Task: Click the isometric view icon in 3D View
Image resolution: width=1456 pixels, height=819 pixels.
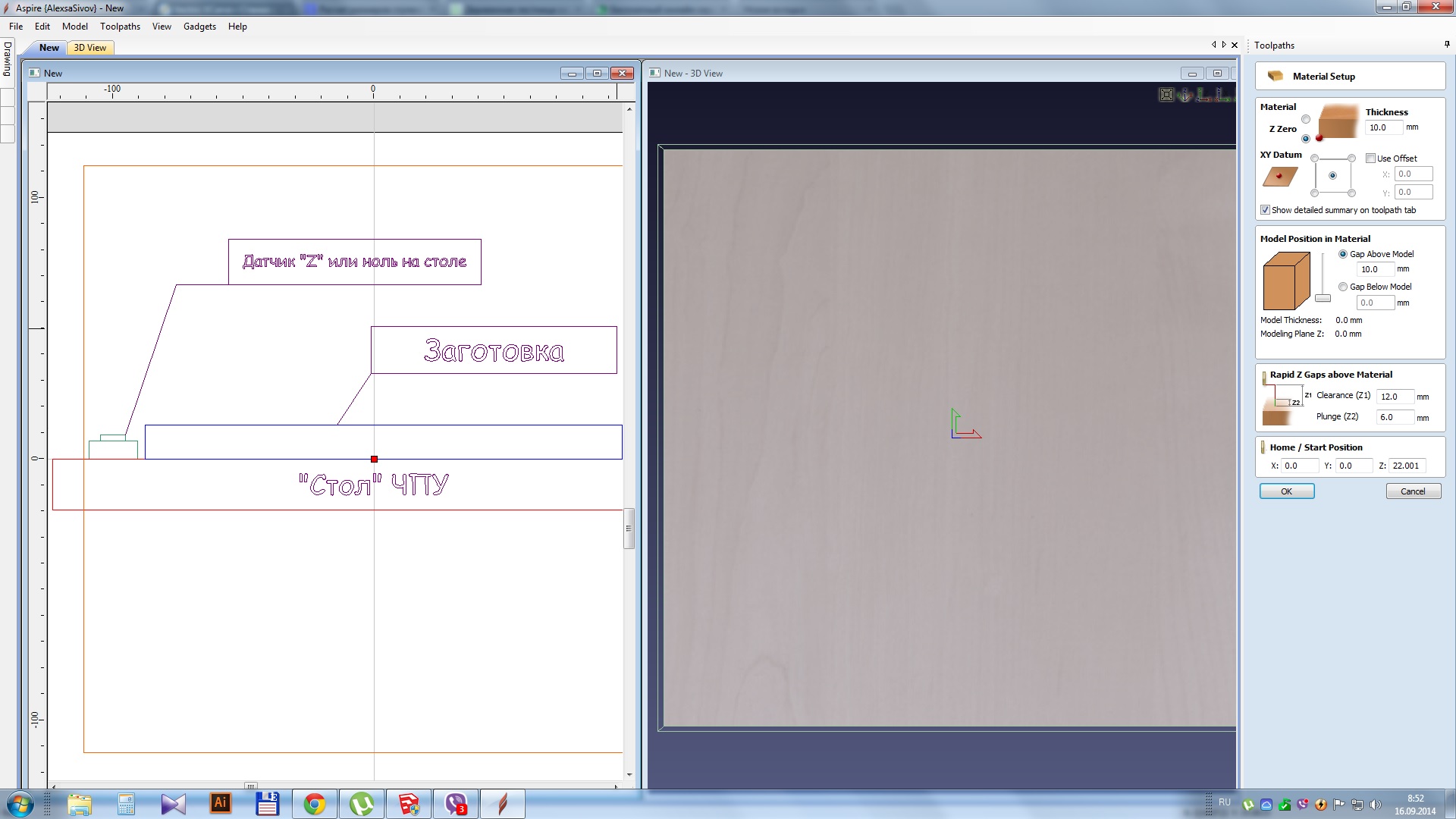Action: pyautogui.click(x=1185, y=95)
